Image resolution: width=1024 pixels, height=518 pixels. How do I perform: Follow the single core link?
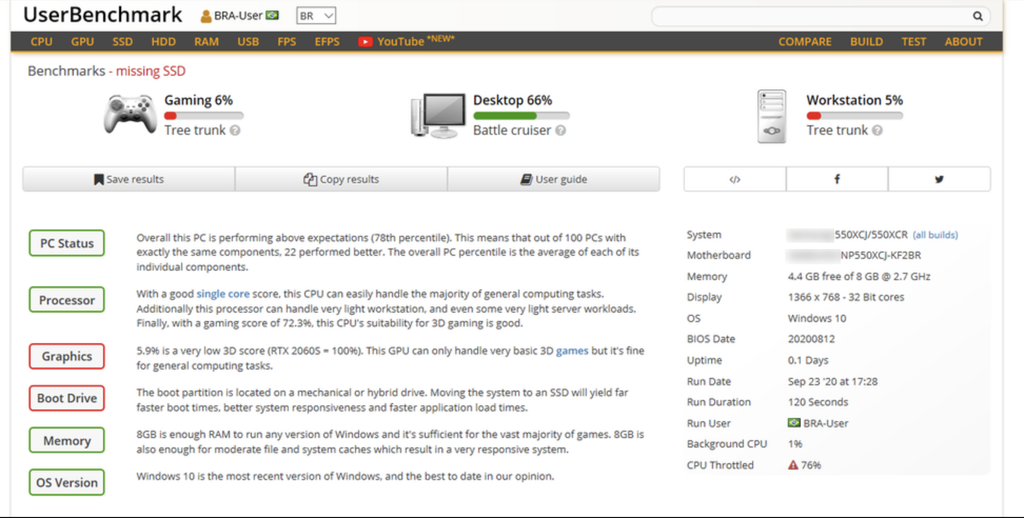coord(223,294)
